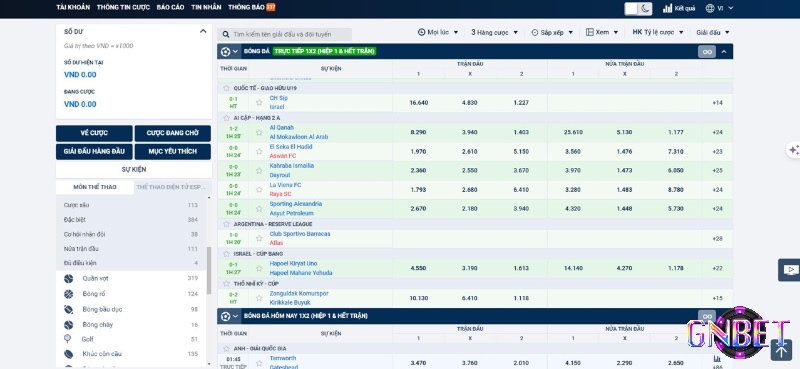
Task: Open the Thông báo notifications menu
Action: point(252,7)
